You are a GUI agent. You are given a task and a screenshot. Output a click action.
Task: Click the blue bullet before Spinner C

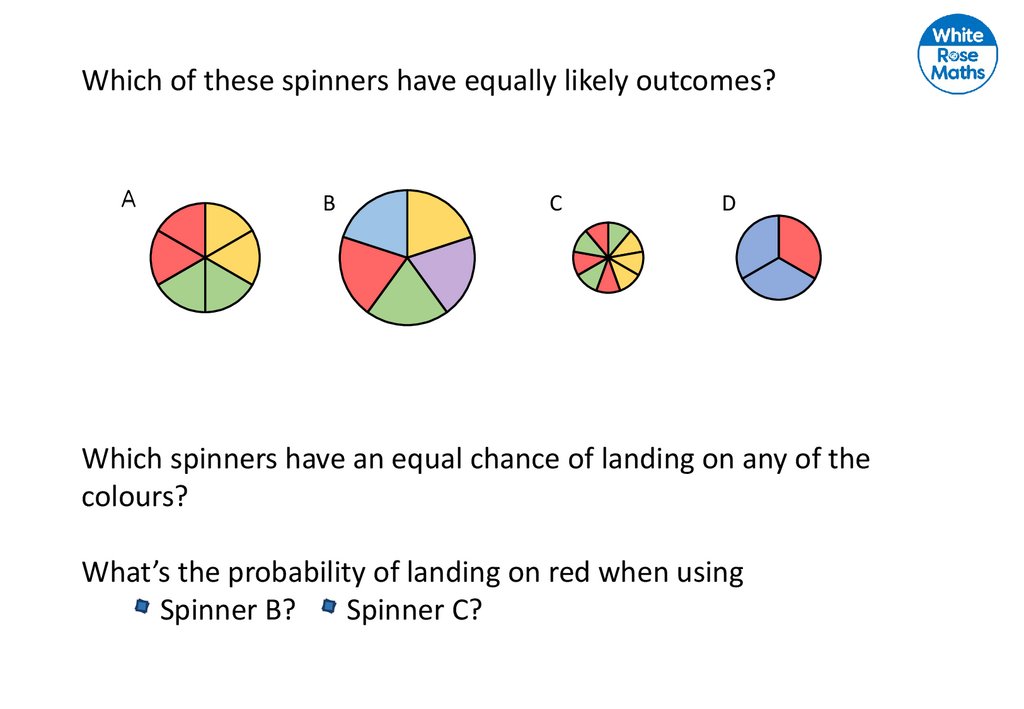328,605
